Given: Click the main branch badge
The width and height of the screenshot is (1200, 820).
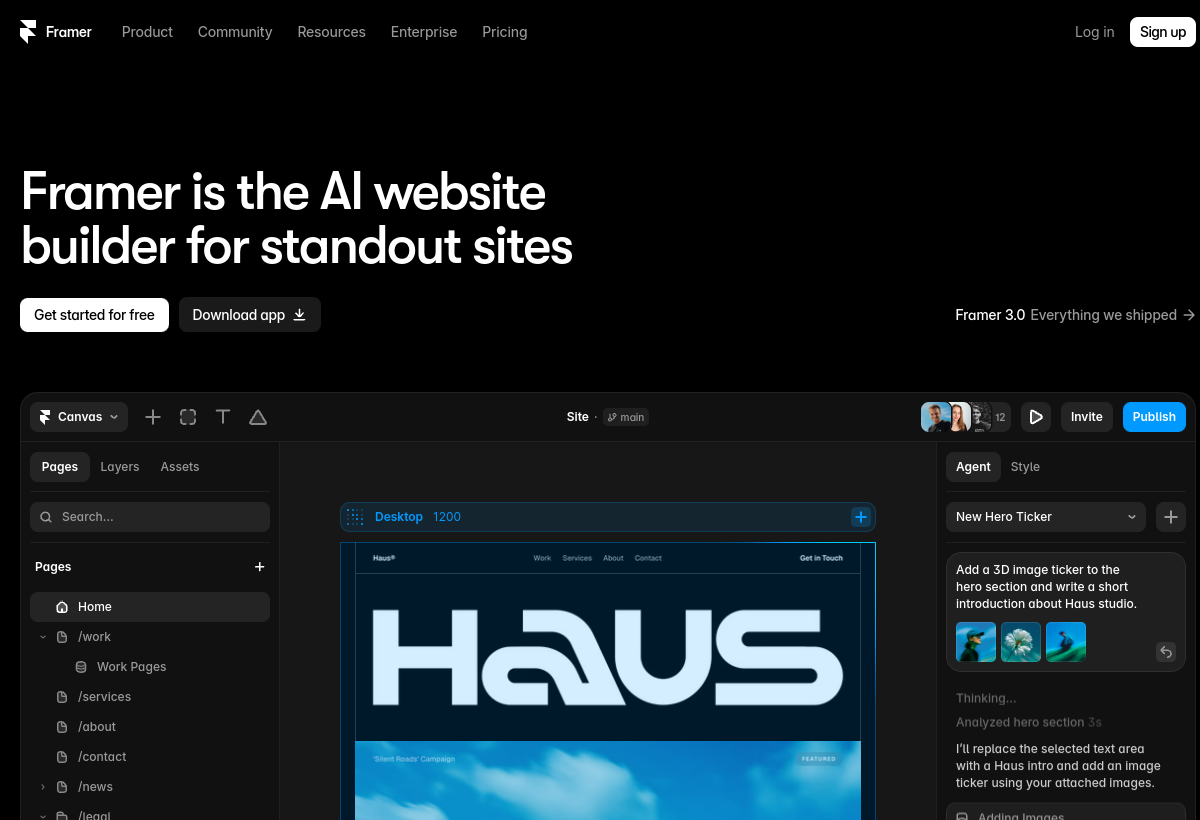Looking at the screenshot, I should pyautogui.click(x=626, y=417).
